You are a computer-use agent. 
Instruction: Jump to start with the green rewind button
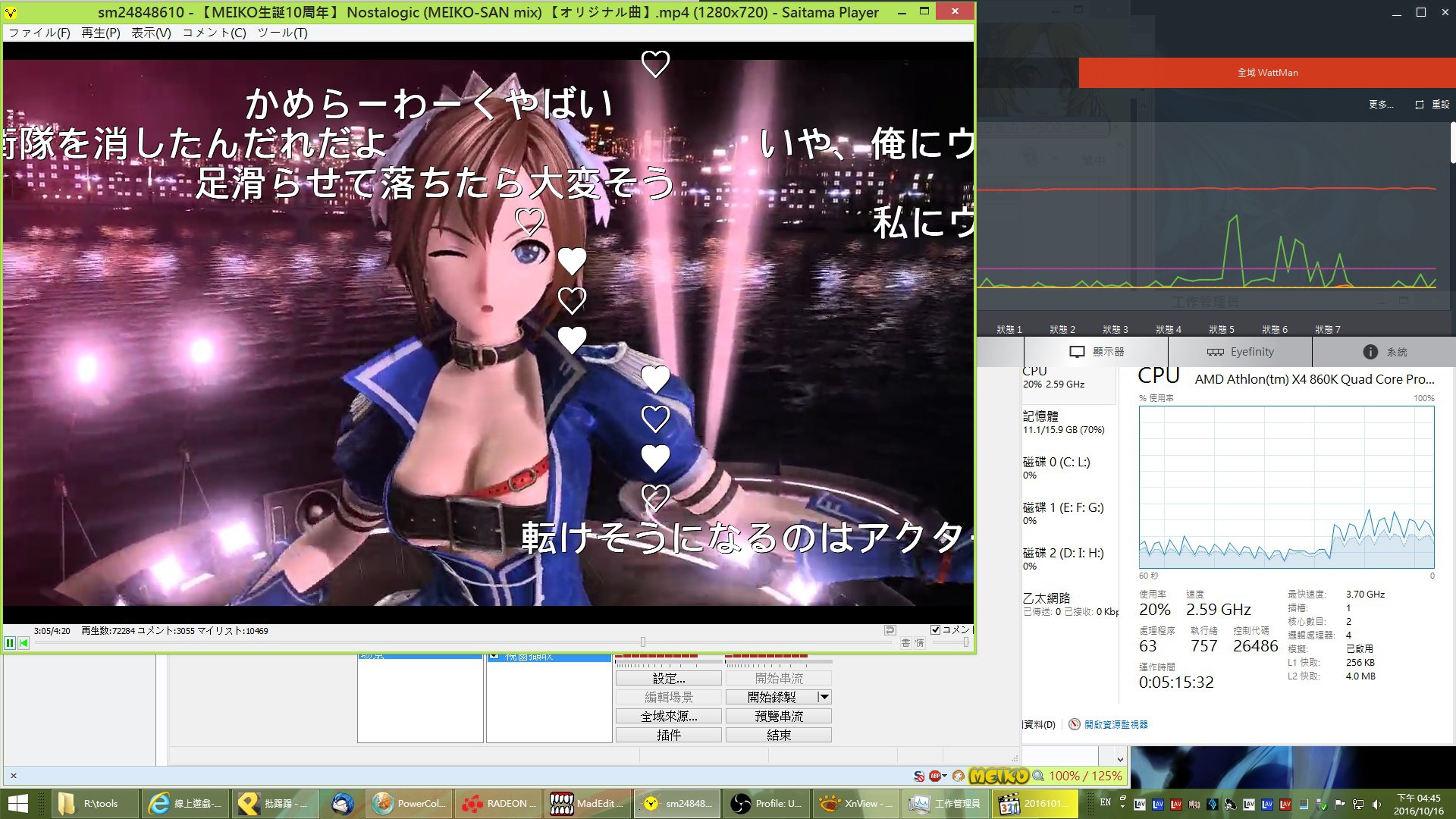24,643
